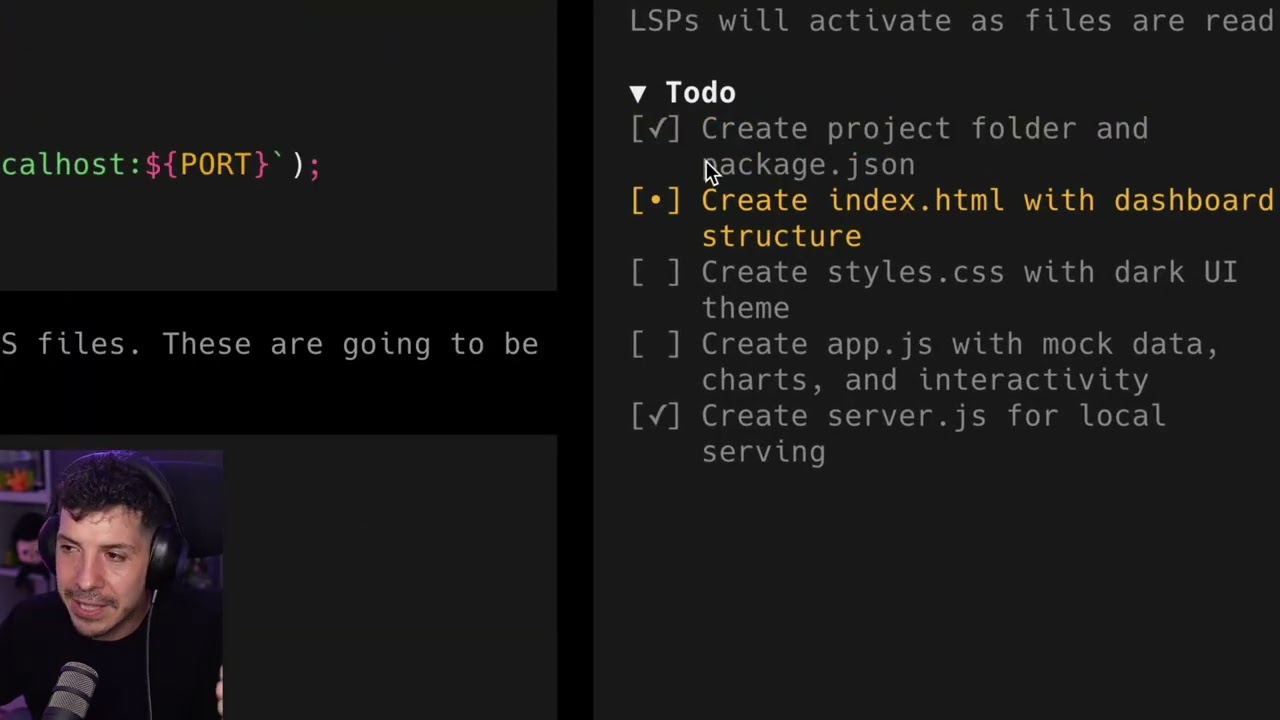
Task: Collapse the Todo section triangle
Action: (x=638, y=94)
